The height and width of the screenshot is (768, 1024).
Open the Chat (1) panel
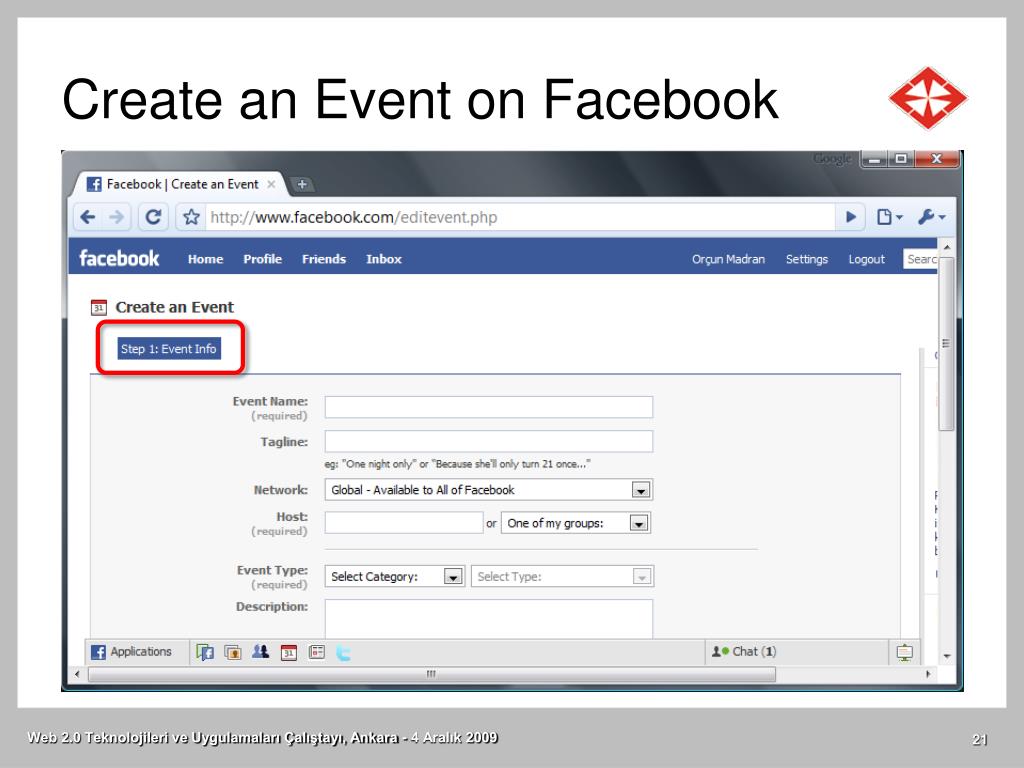(744, 651)
